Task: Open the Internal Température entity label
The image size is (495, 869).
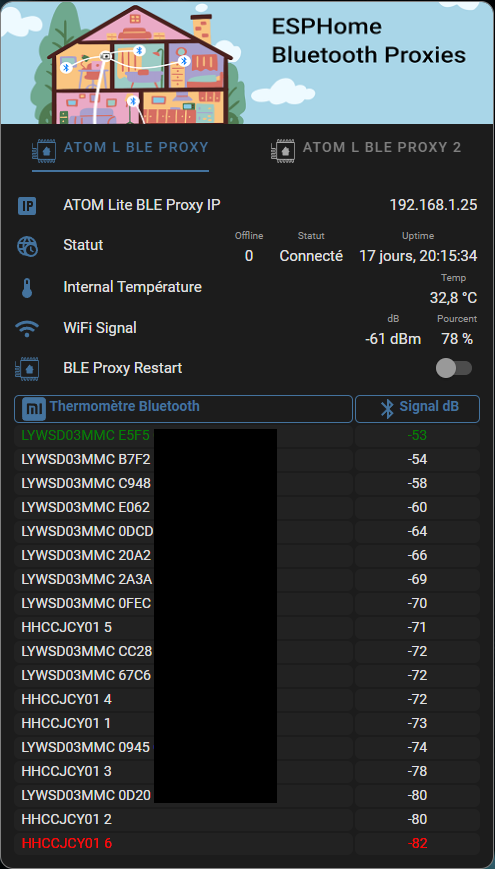Action: tap(132, 287)
